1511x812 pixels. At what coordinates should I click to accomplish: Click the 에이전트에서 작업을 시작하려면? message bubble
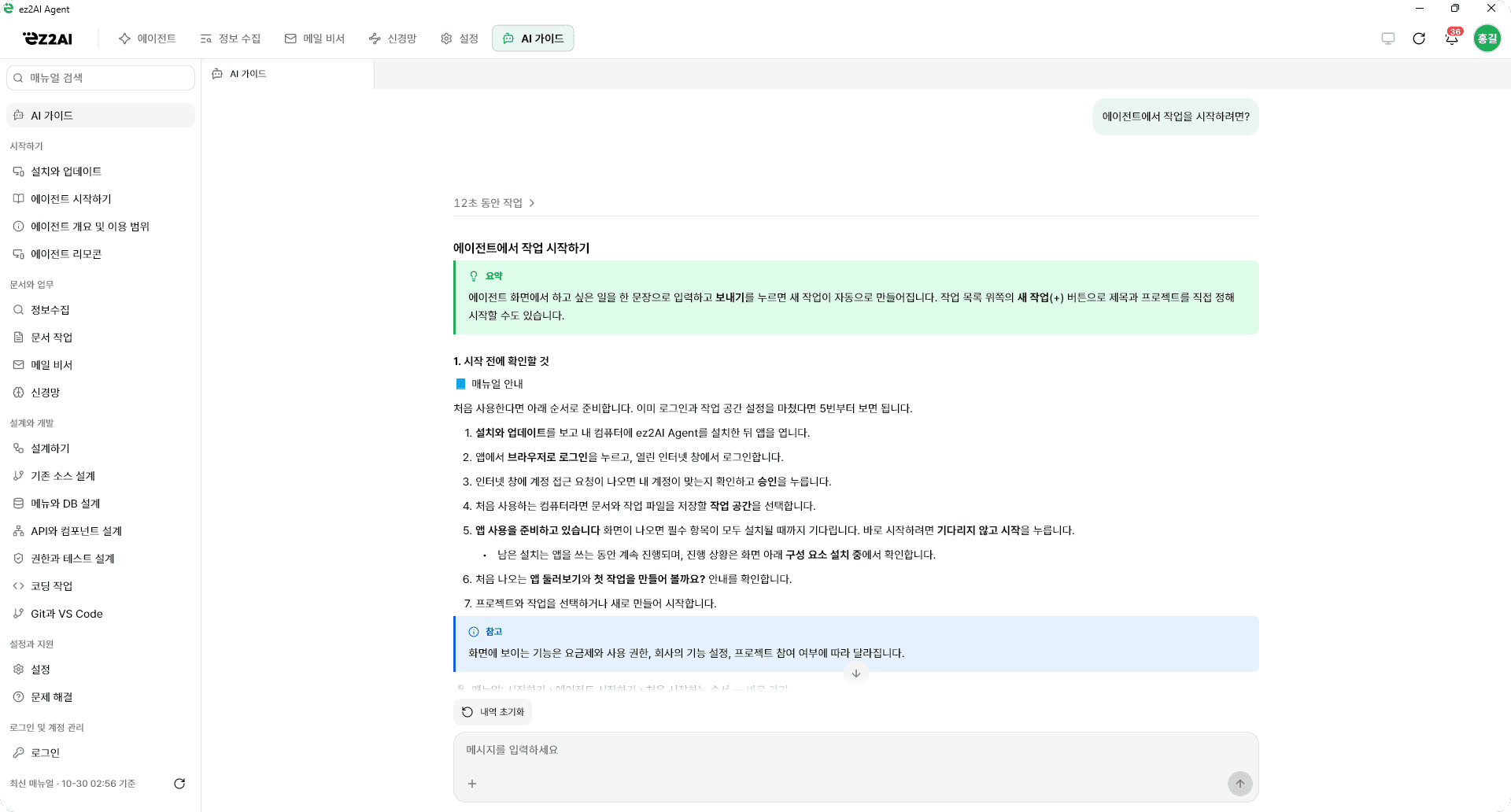point(1176,116)
